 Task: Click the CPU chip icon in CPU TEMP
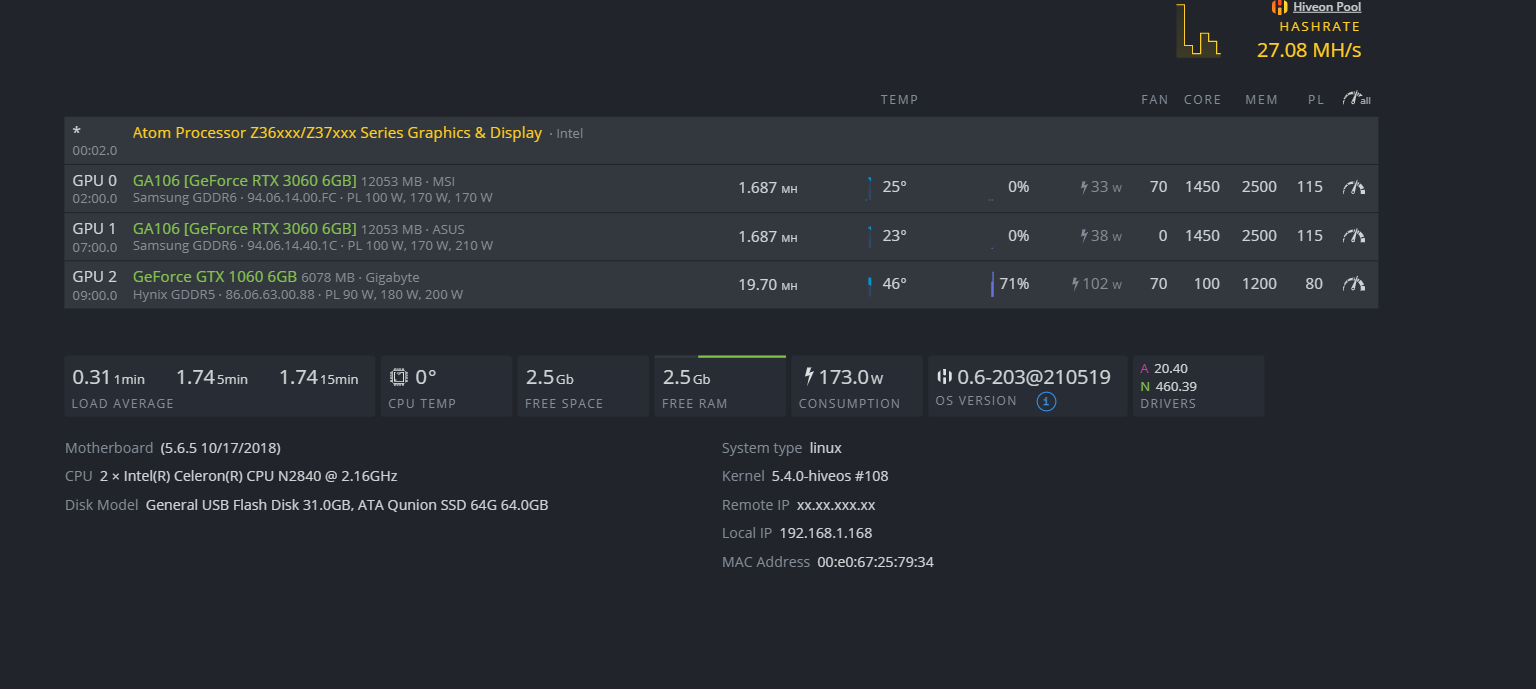click(x=399, y=377)
